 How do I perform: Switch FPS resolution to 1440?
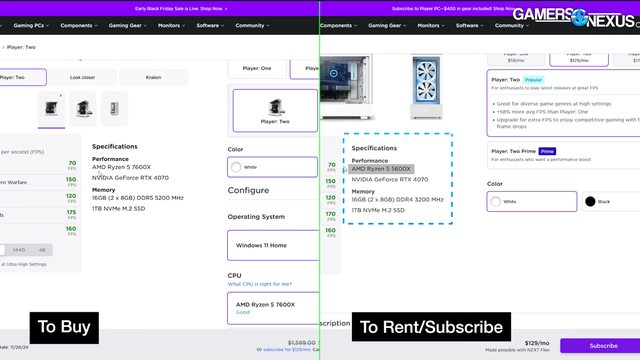19,250
